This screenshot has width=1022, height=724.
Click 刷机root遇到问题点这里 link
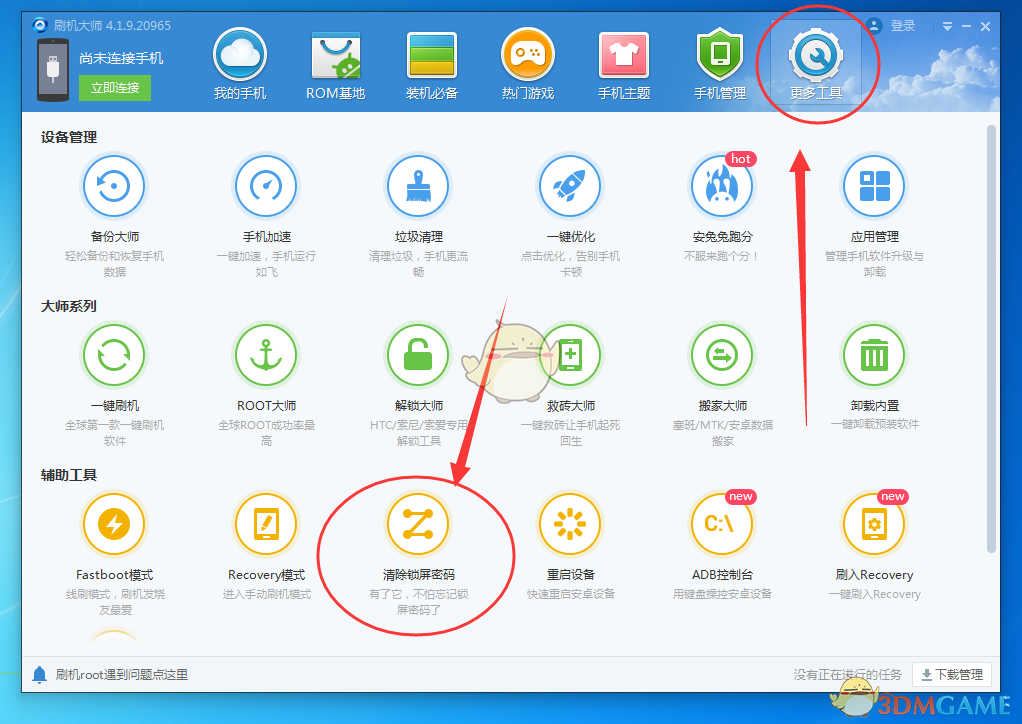(121, 674)
